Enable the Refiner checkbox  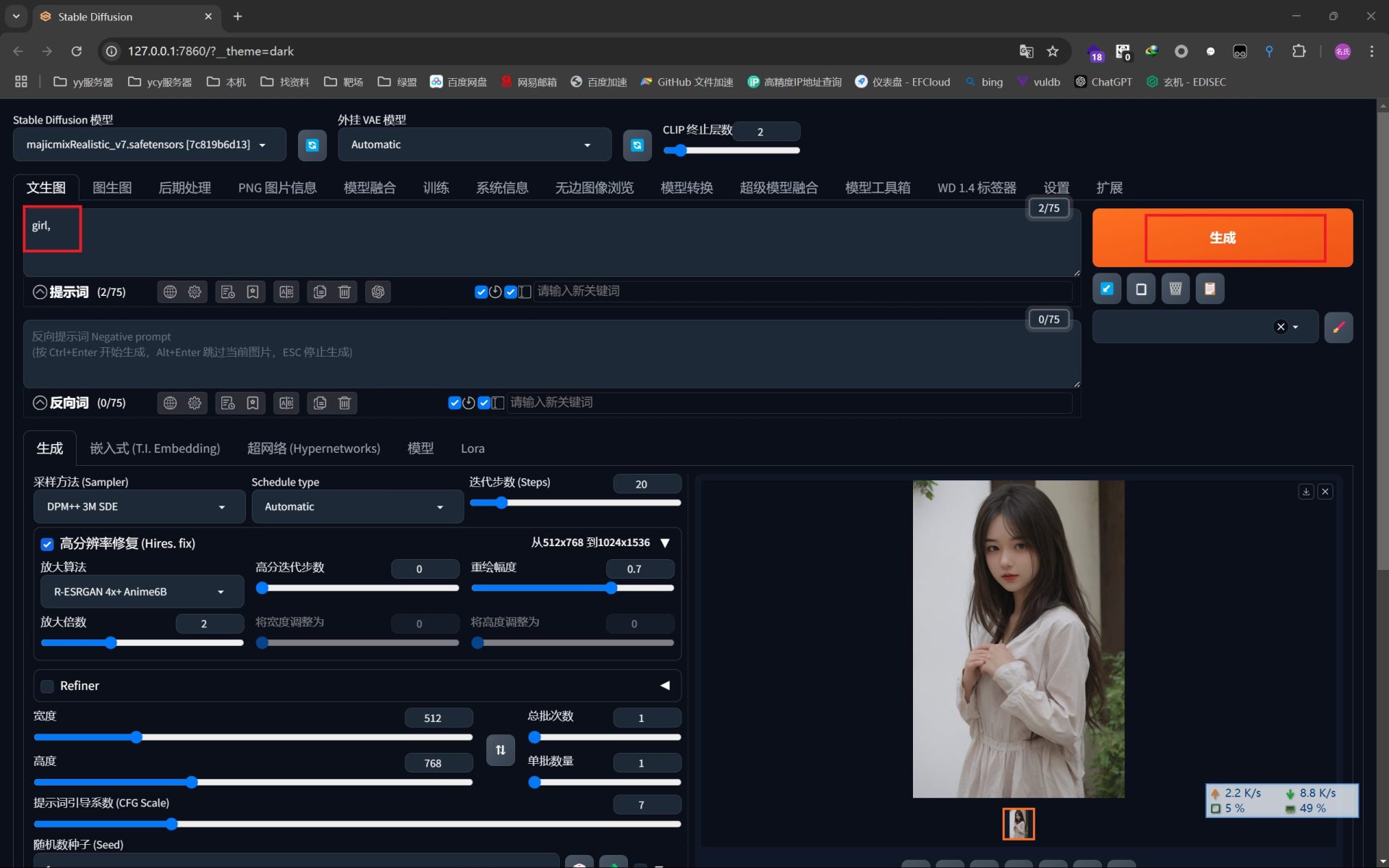[47, 686]
